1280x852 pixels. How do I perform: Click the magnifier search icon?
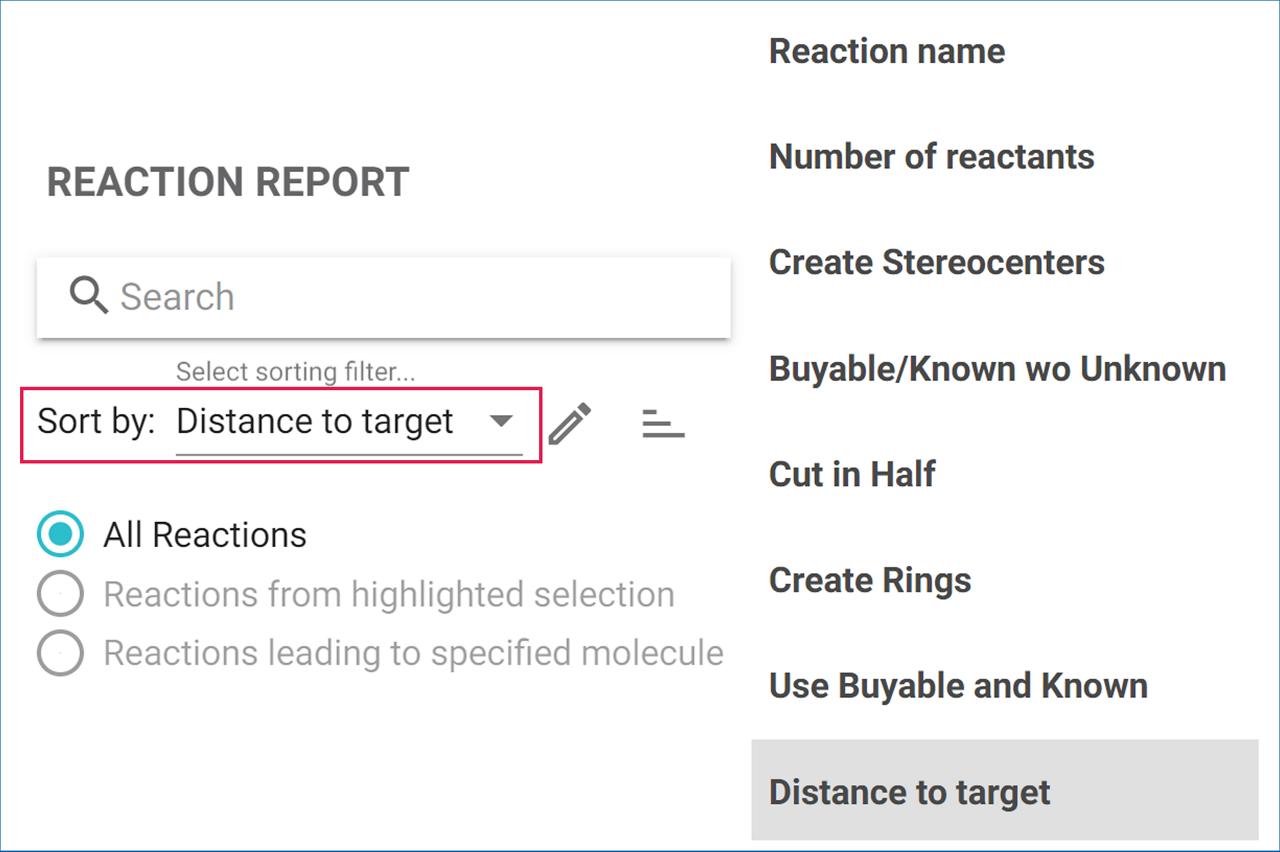89,296
